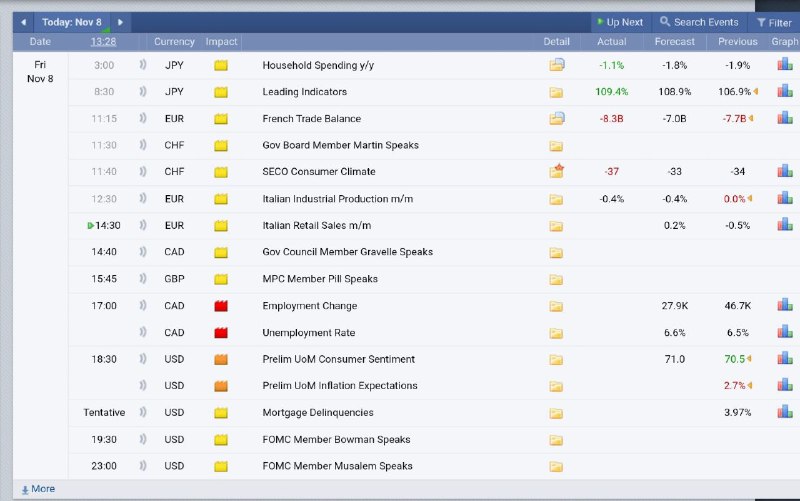800x501 pixels.
Task: Open the Filter options
Action: click(x=774, y=22)
